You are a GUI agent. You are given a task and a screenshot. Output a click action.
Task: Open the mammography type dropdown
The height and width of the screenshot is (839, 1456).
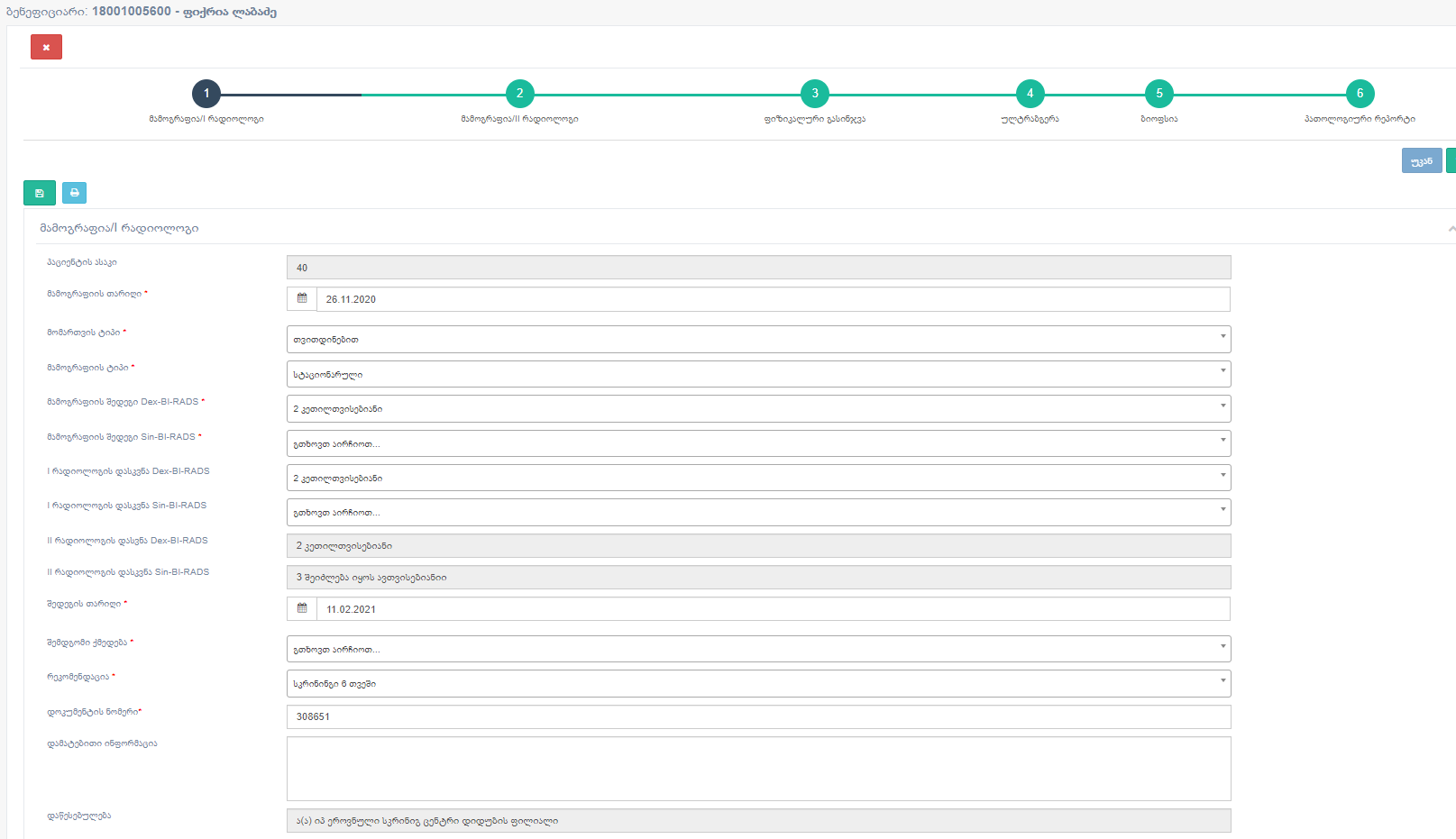758,374
